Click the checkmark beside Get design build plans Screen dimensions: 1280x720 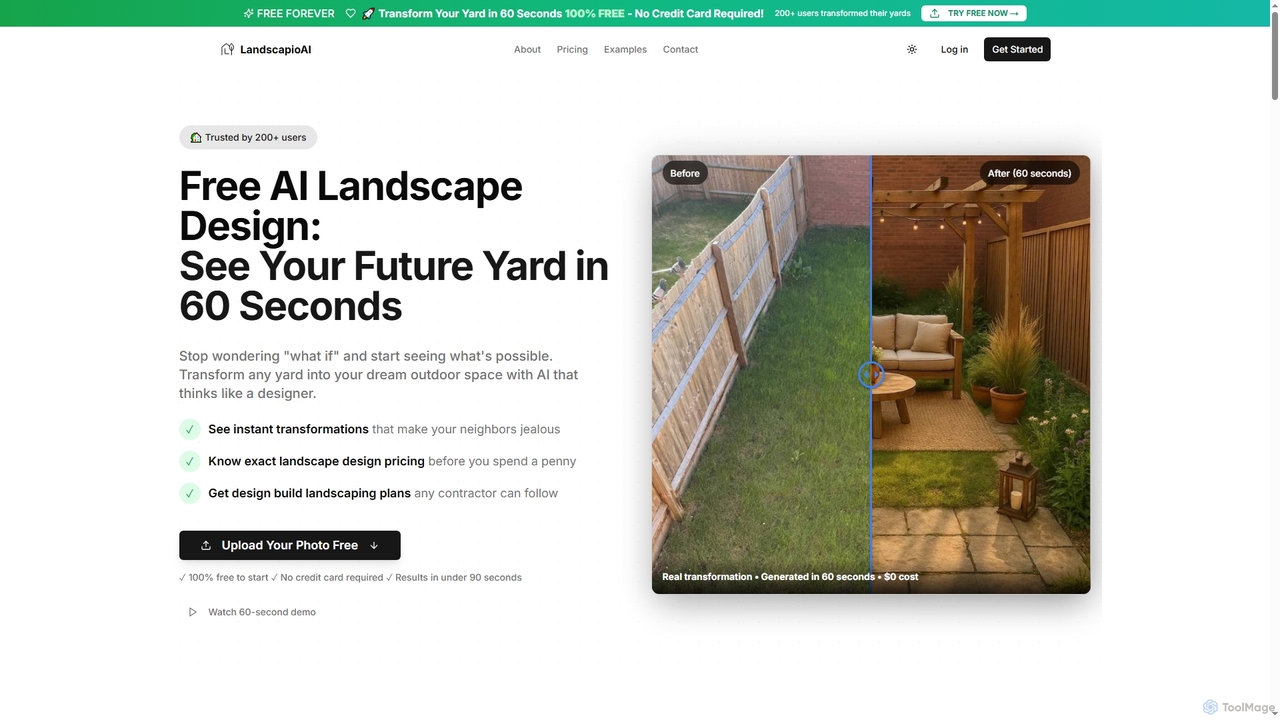190,493
